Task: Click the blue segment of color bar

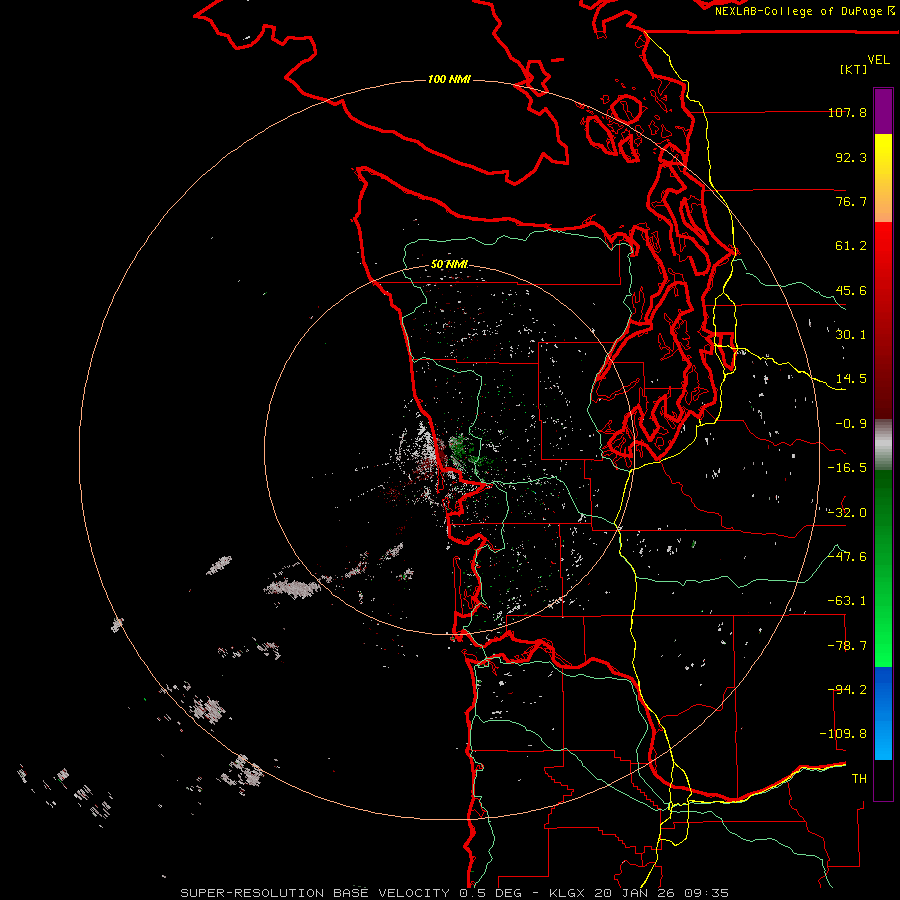Action: pos(883,713)
